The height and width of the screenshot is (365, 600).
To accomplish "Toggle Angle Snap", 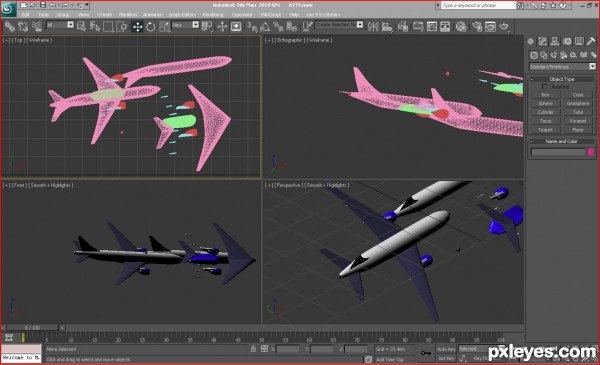I will (x=265, y=26).
